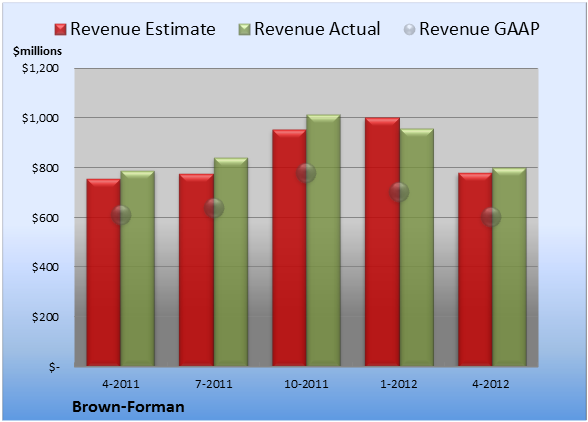
Task: Click the '$1,000' axis value
Action: [40, 118]
